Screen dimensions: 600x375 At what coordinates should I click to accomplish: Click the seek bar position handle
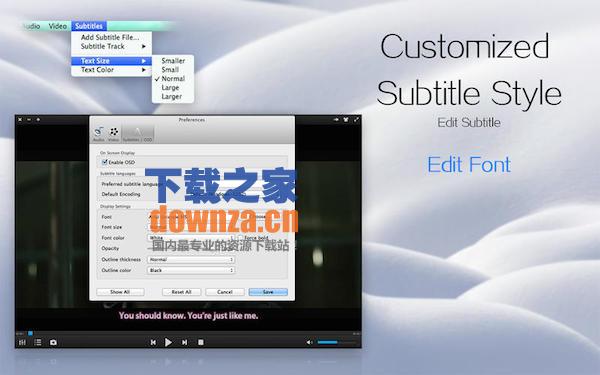click(x=30, y=333)
